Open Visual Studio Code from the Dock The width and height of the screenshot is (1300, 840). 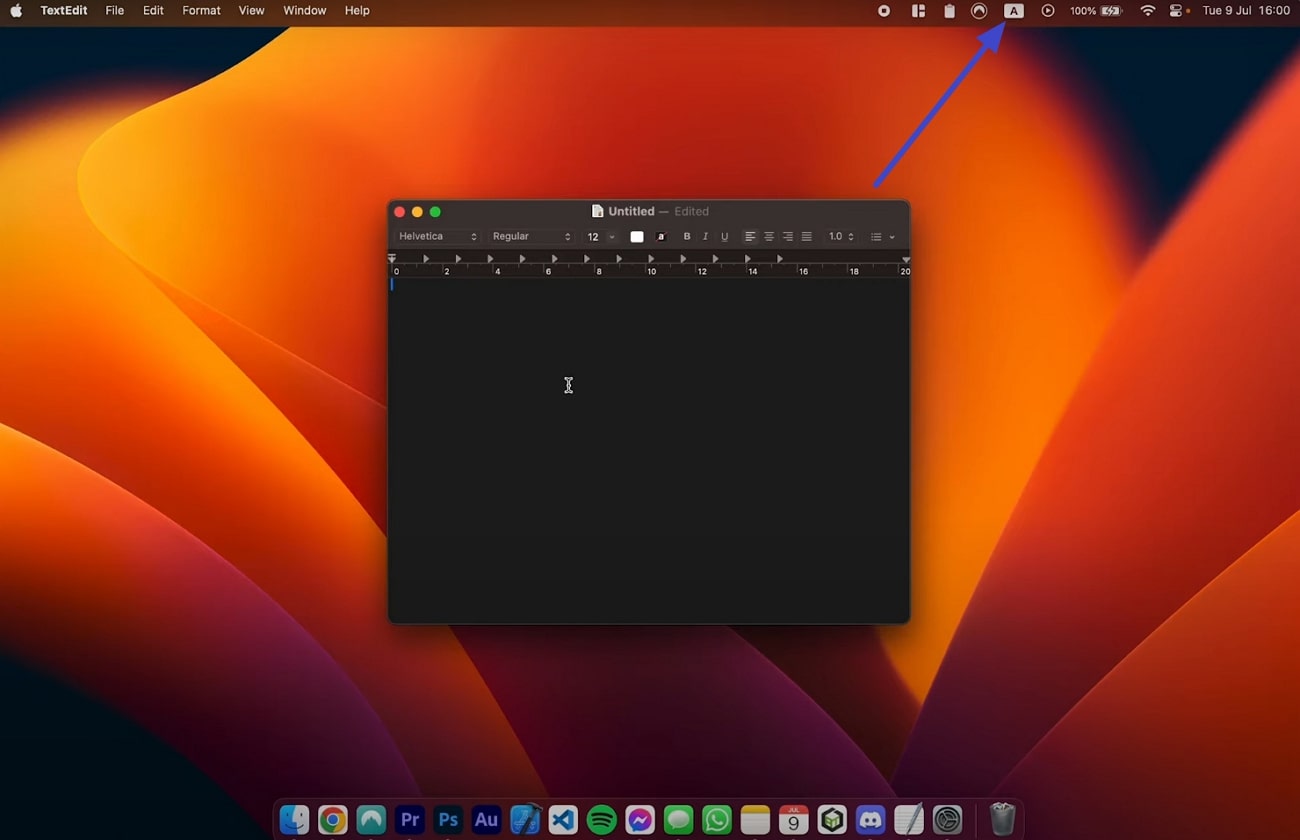563,820
